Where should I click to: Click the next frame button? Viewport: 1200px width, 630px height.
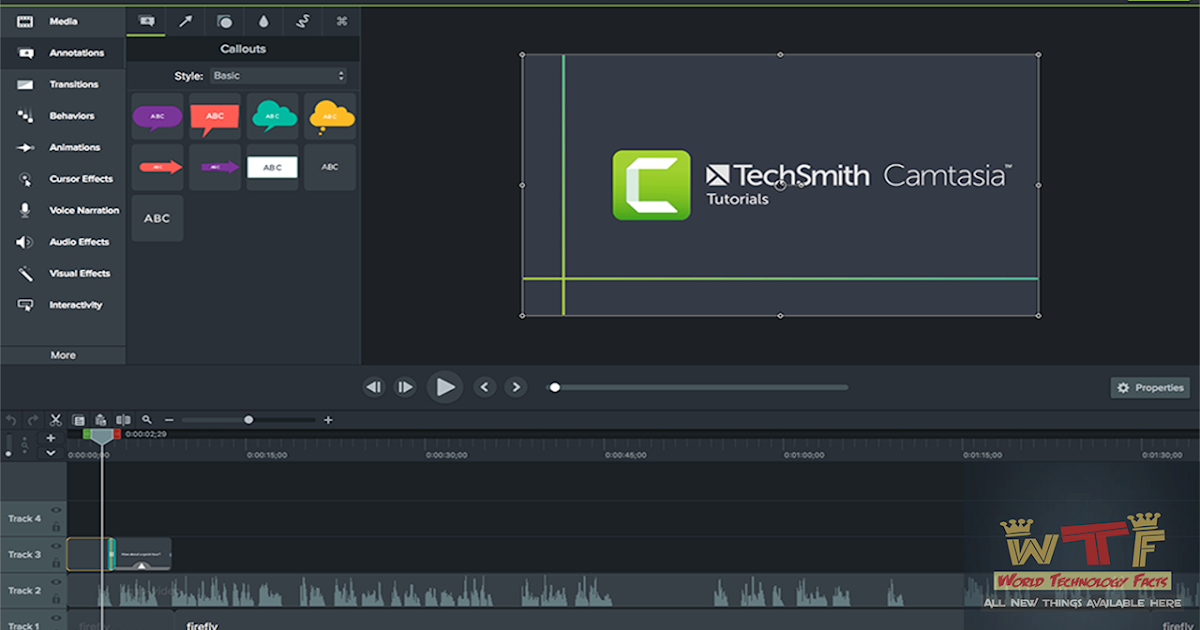405,387
